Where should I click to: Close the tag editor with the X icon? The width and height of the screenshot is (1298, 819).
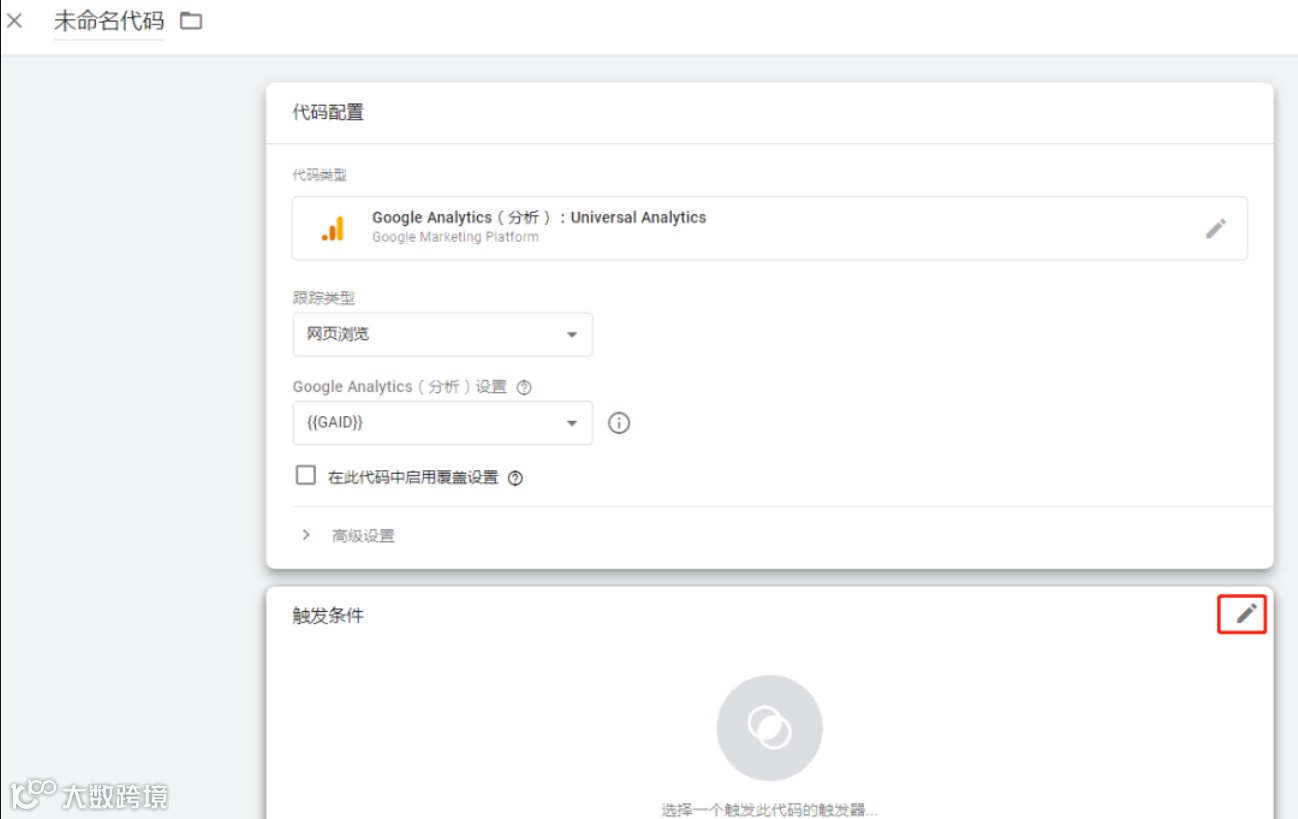click(15, 20)
